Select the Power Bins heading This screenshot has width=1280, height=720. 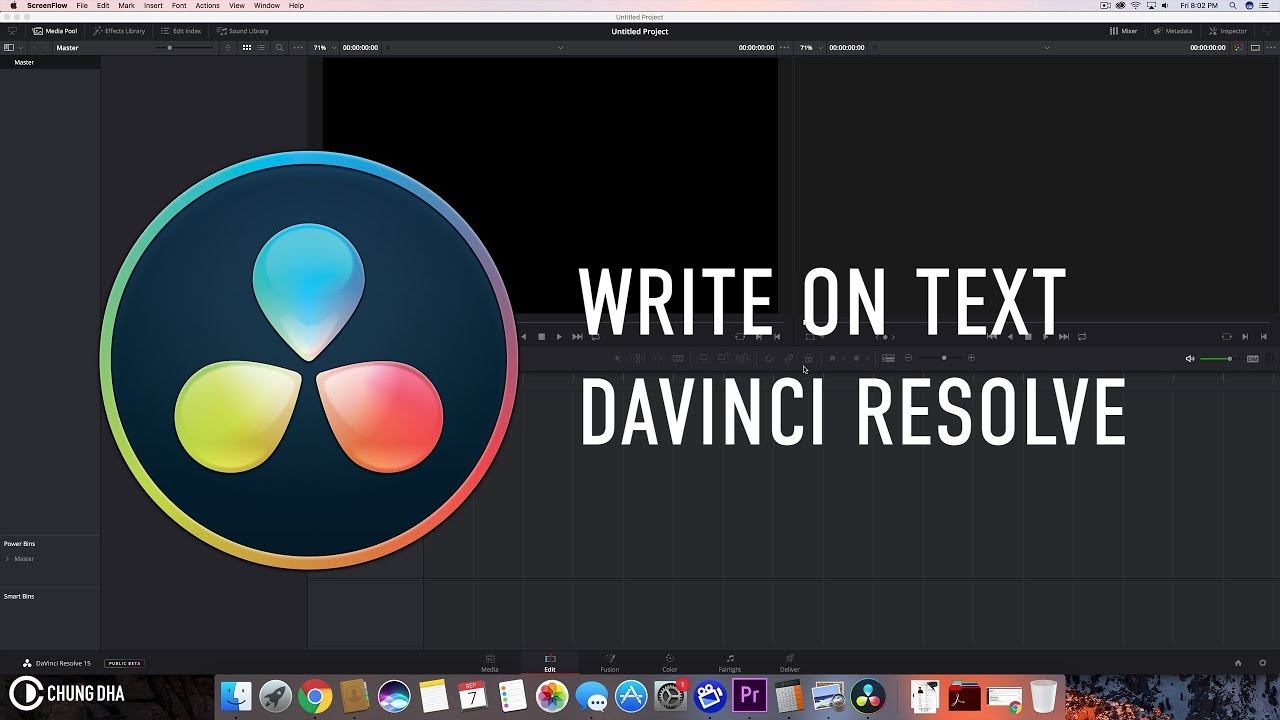coord(20,544)
